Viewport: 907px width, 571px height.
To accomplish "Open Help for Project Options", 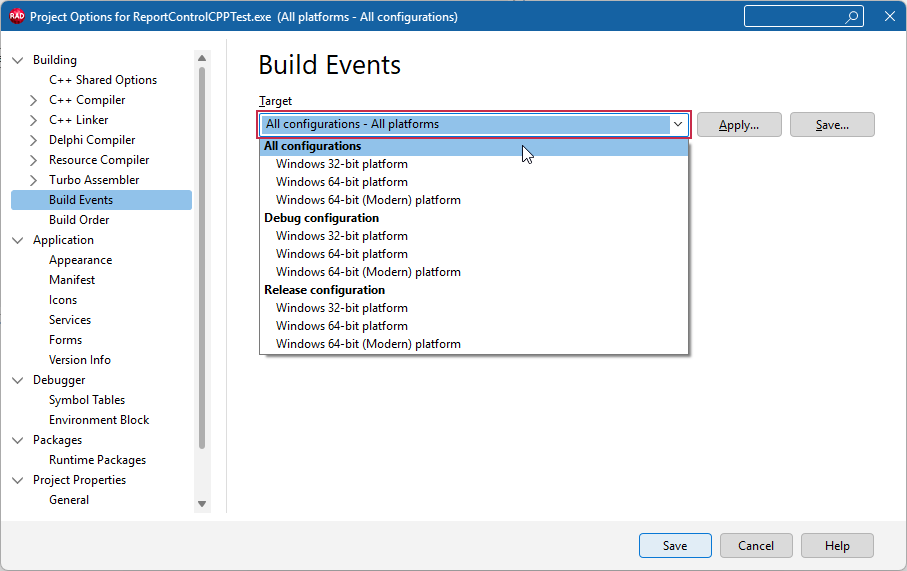I will click(837, 546).
